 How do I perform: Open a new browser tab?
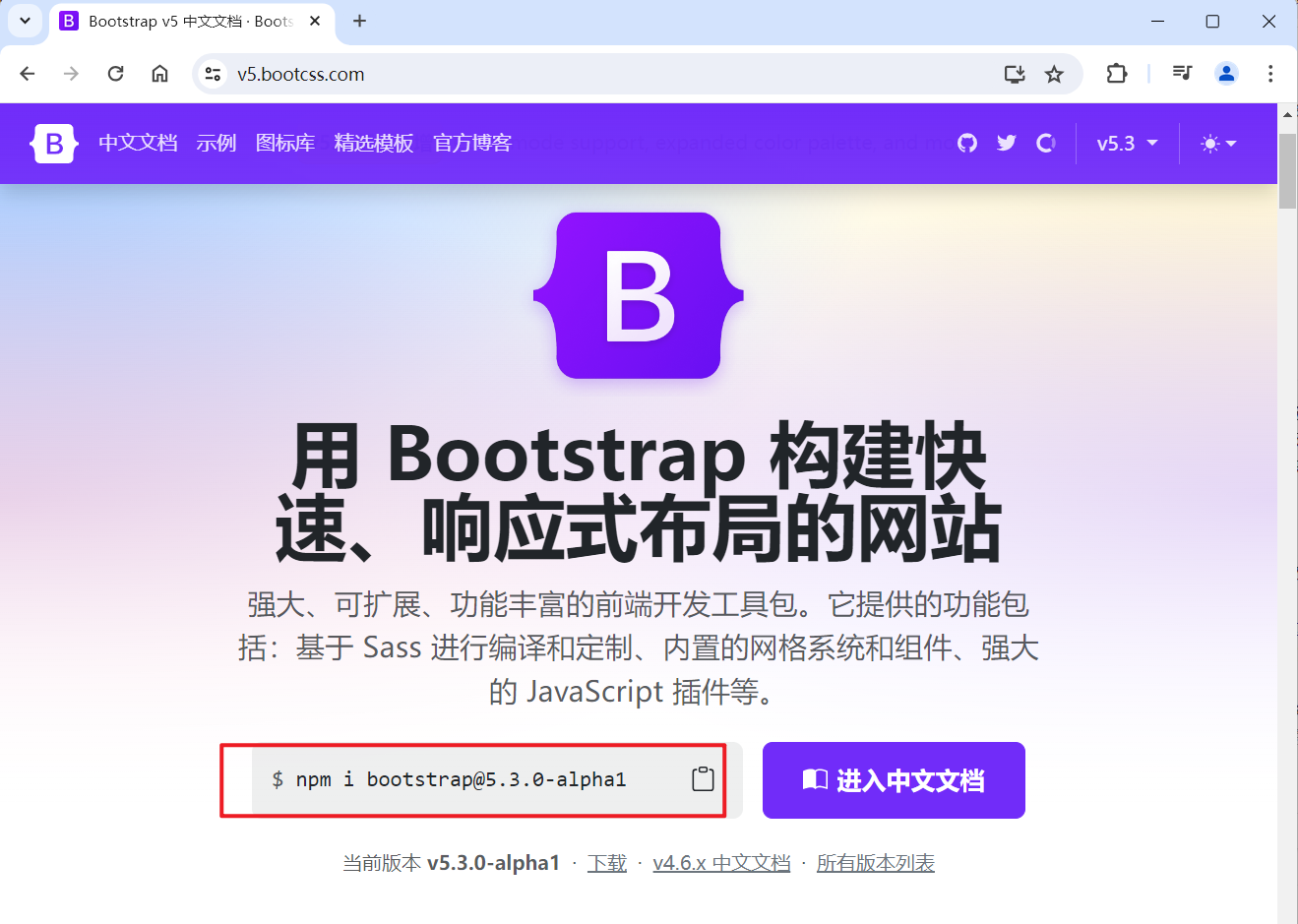pyautogui.click(x=360, y=21)
